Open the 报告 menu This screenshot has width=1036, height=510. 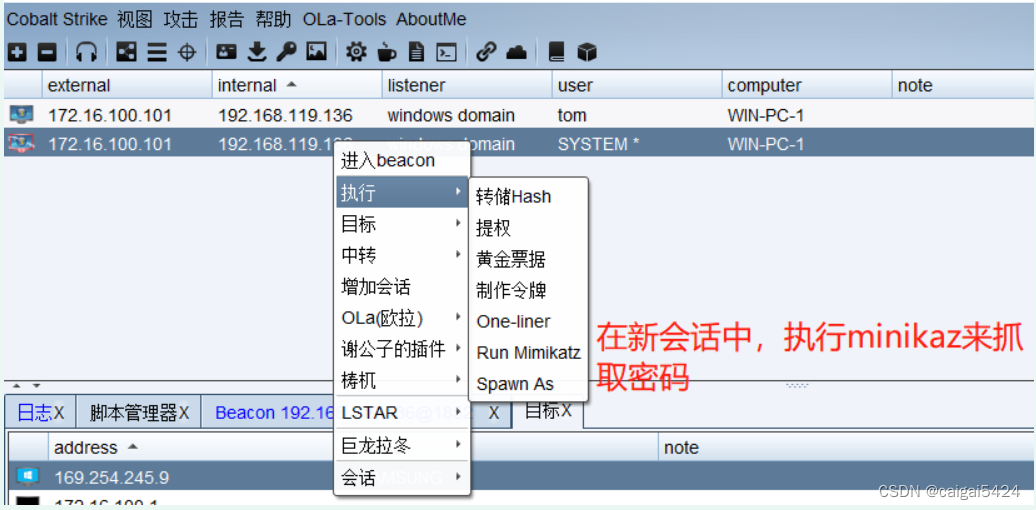click(227, 20)
